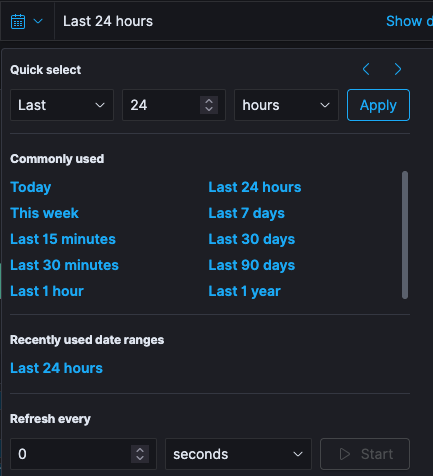433x476 pixels.
Task: Pick Last 1 year range
Action: [244, 291]
